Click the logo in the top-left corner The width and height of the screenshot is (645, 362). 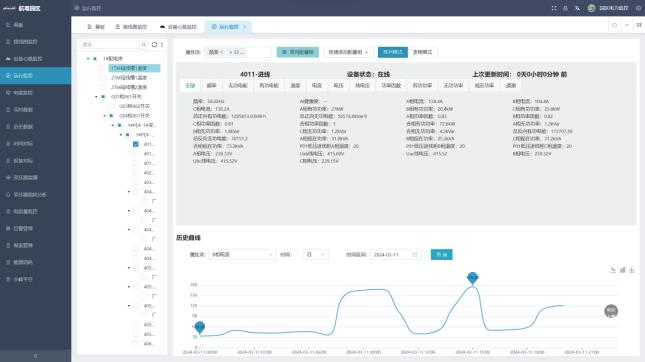coord(9,8)
